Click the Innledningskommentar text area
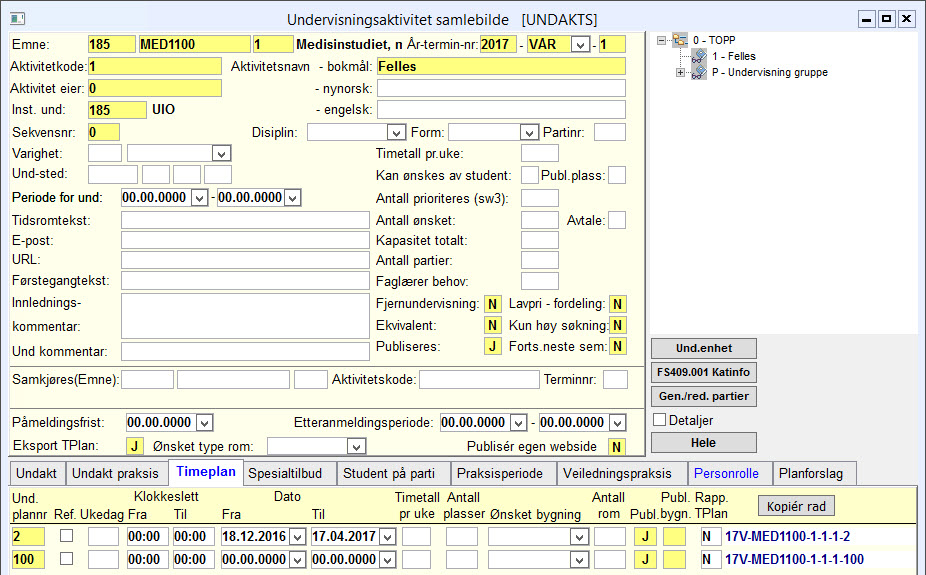Image resolution: width=926 pixels, height=575 pixels. (245, 316)
